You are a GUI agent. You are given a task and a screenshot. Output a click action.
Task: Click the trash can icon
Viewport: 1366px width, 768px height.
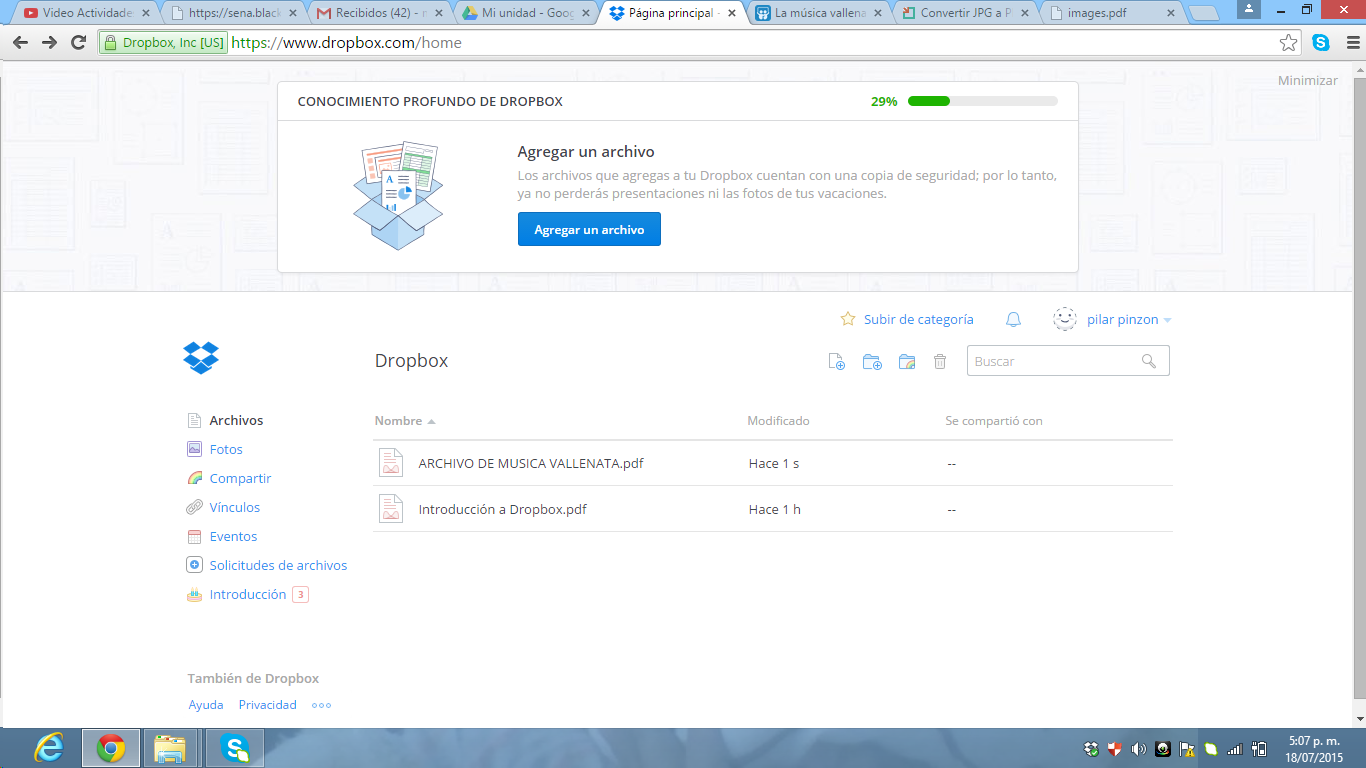(x=939, y=361)
